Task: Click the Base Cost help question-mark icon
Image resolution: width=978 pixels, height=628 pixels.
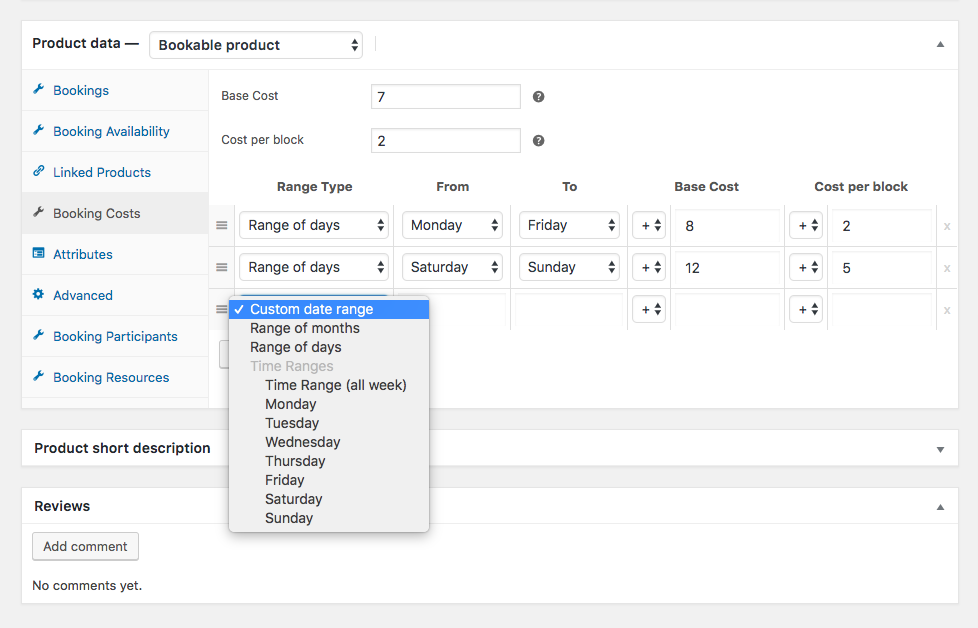Action: point(539,97)
